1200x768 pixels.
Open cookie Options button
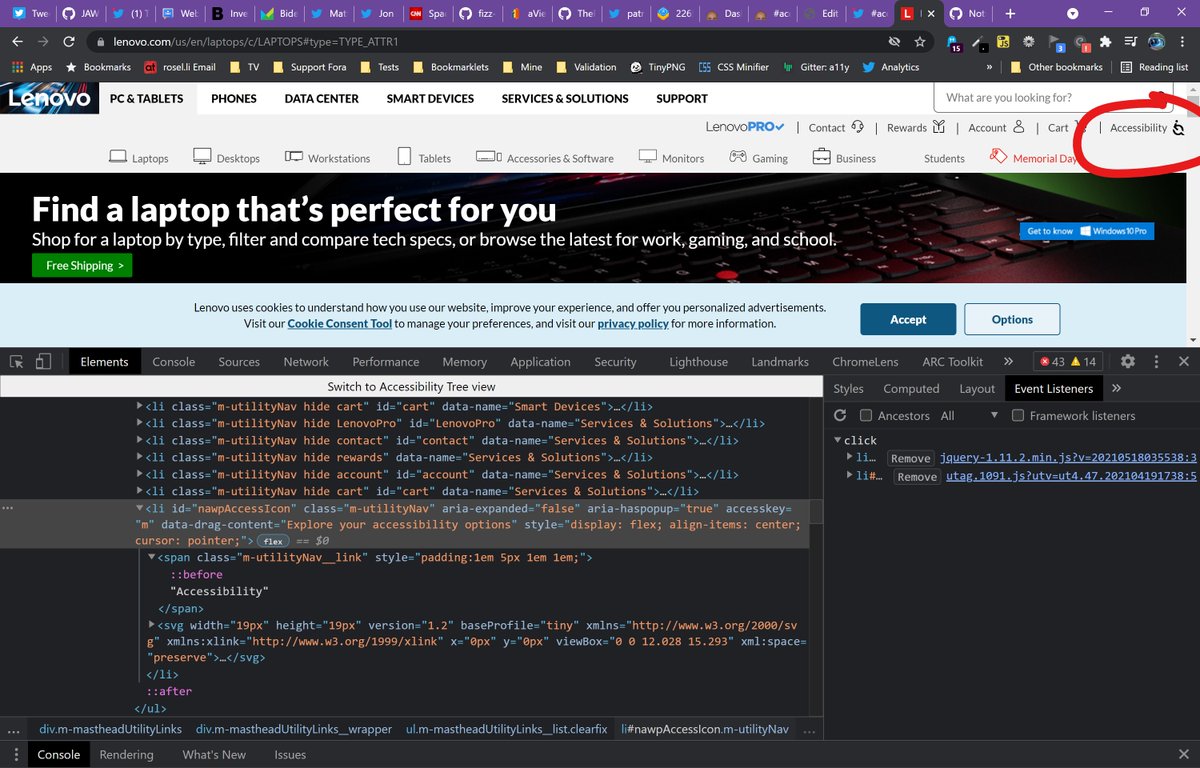tap(1012, 319)
